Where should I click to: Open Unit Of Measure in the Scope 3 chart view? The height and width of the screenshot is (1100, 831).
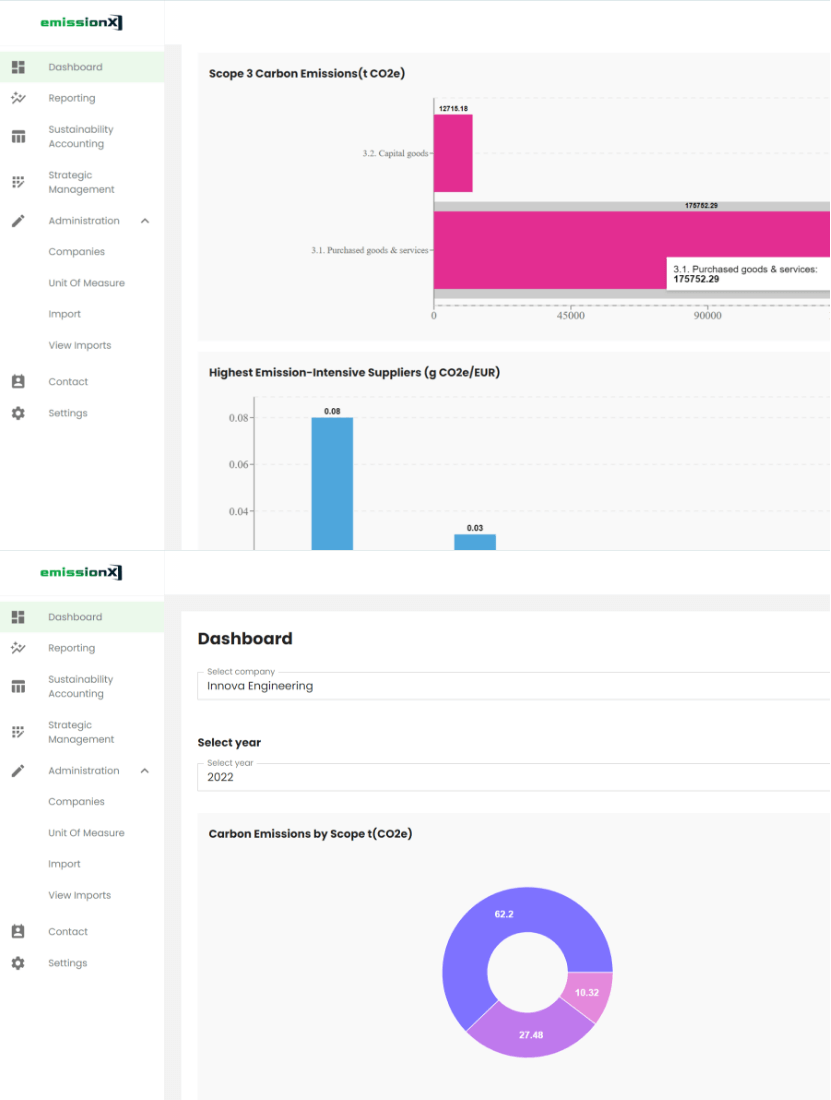point(86,283)
